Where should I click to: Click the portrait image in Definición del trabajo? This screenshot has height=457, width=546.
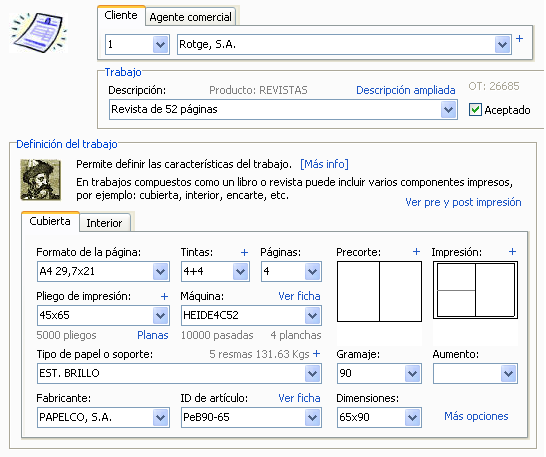40,180
